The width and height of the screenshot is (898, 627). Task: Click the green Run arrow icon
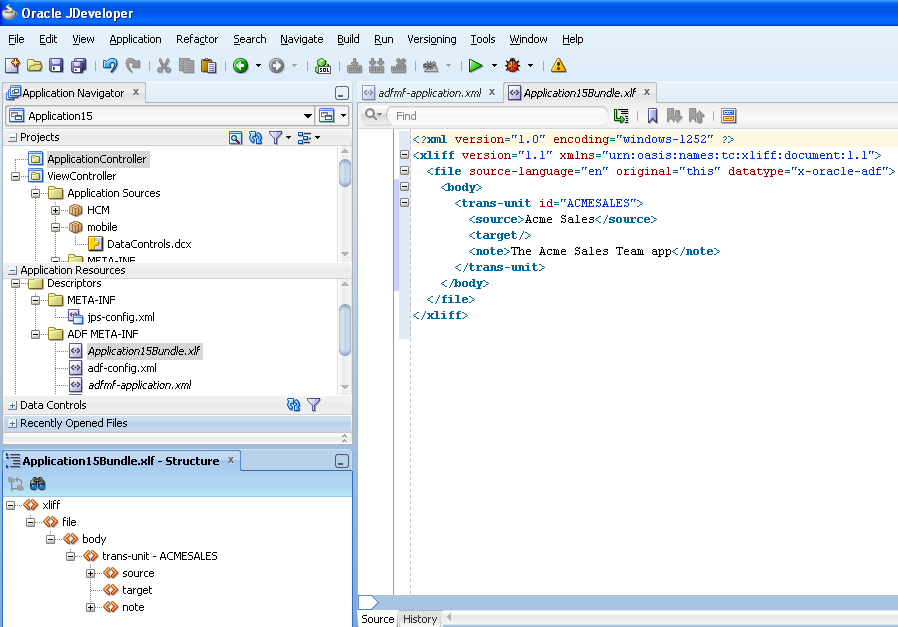coord(475,66)
